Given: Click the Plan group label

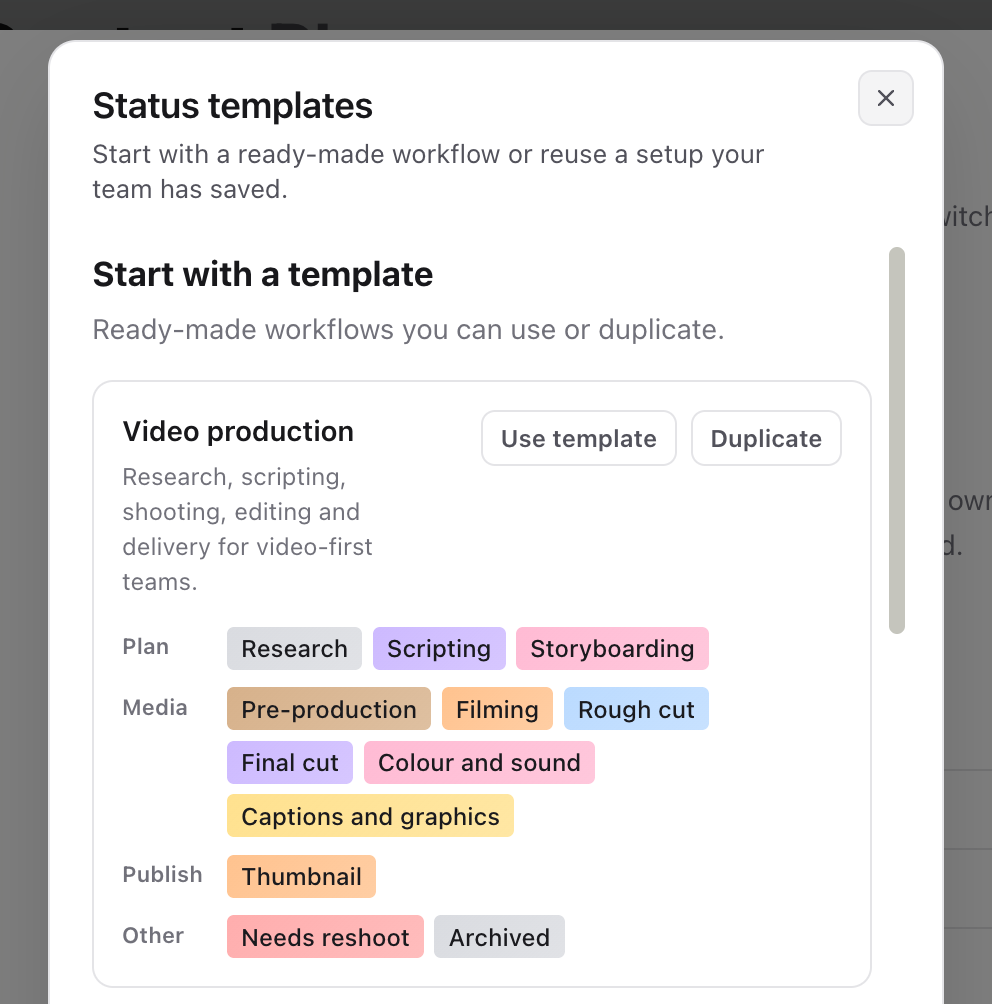Looking at the screenshot, I should (x=146, y=647).
